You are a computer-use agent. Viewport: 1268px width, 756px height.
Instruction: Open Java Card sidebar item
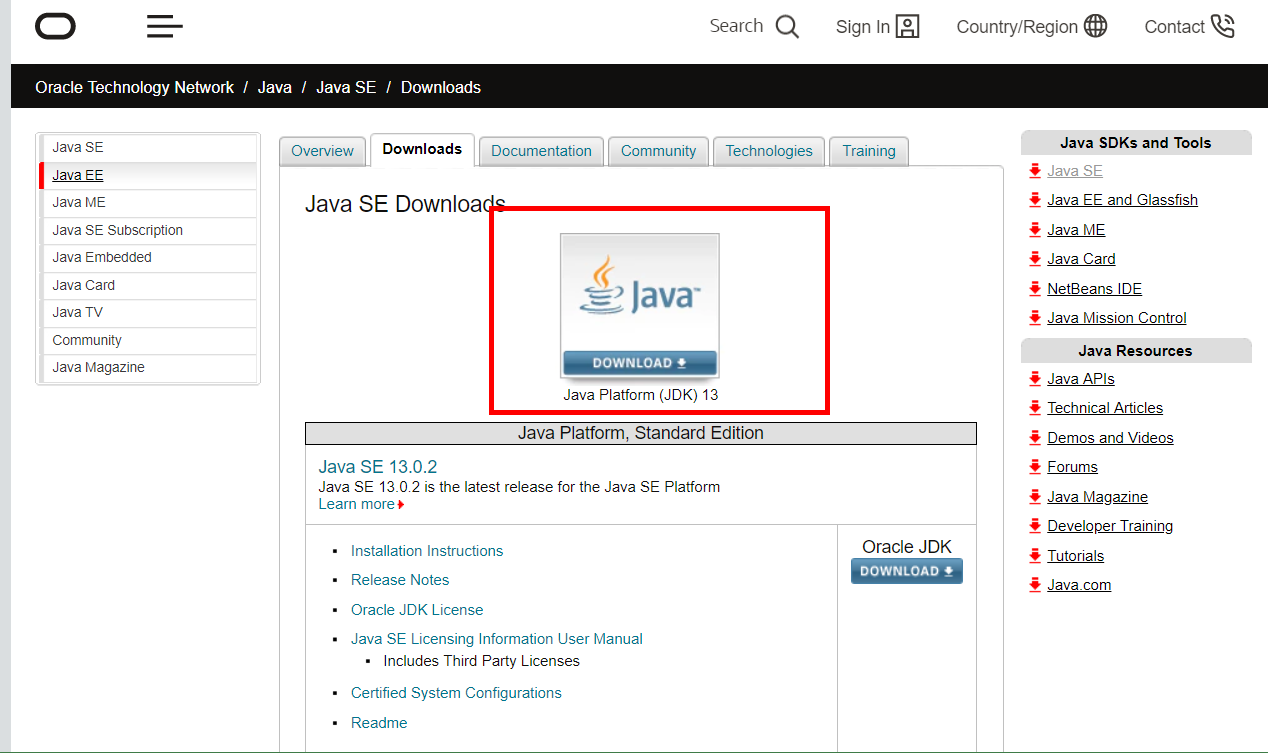pos(148,285)
